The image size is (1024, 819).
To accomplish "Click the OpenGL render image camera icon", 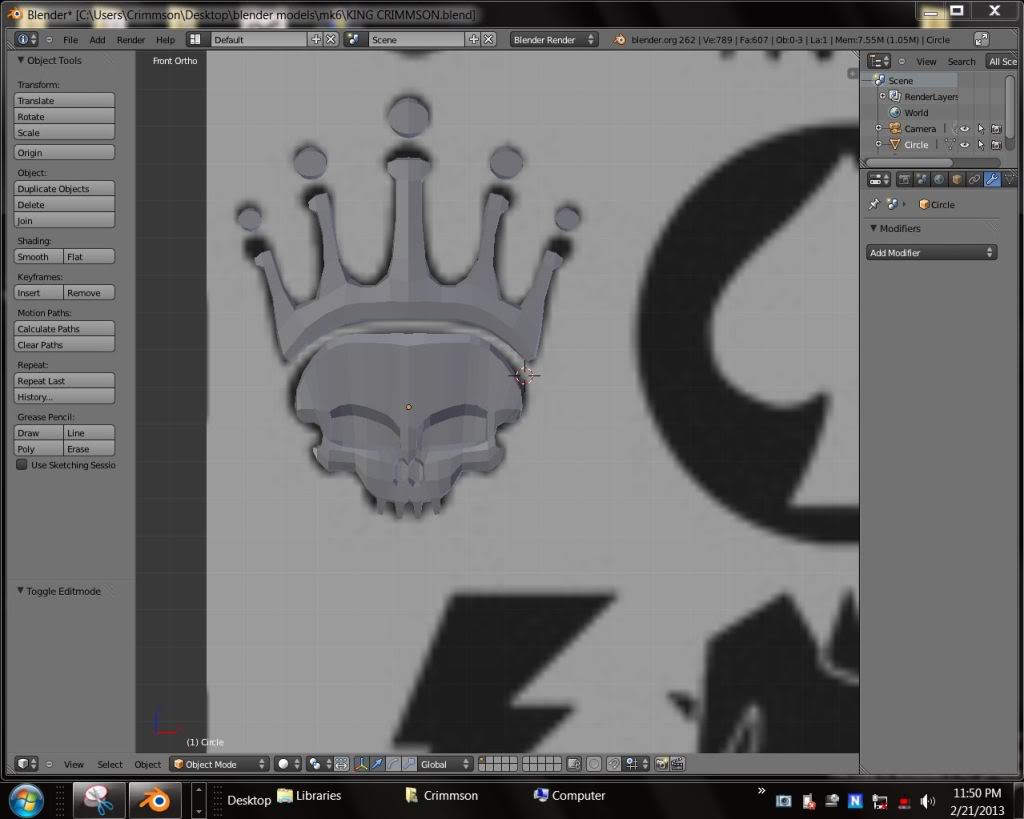I will 662,763.
